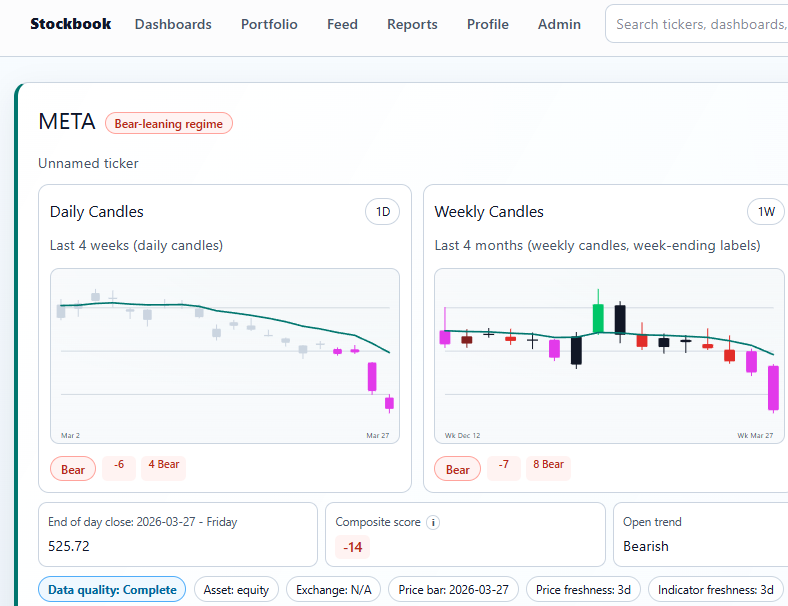
Task: Go to the Portfolio page
Action: point(269,24)
